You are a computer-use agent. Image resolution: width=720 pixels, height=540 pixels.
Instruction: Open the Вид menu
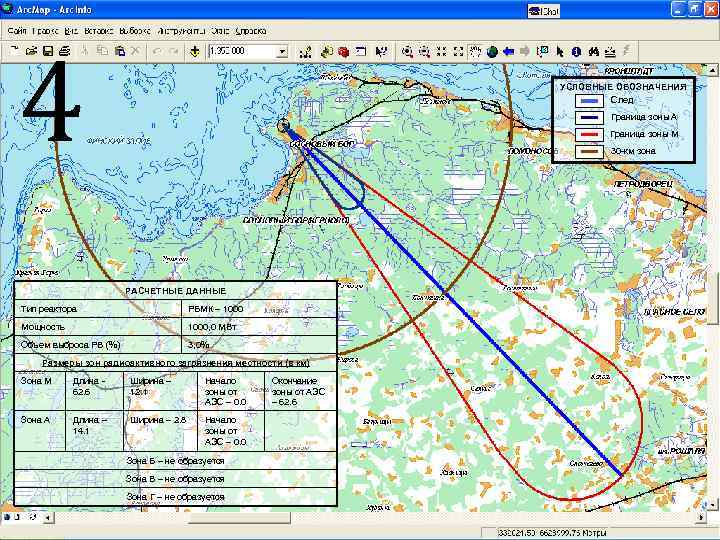coord(71,31)
